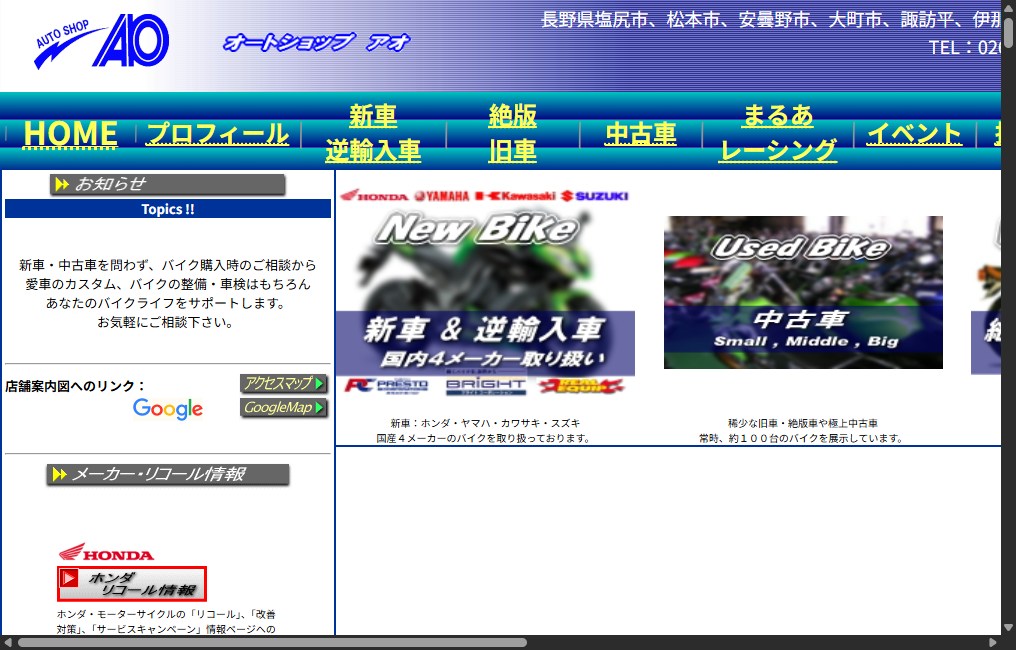
Task: Click the お気軽にご相談下さい text
Action: 167,322
